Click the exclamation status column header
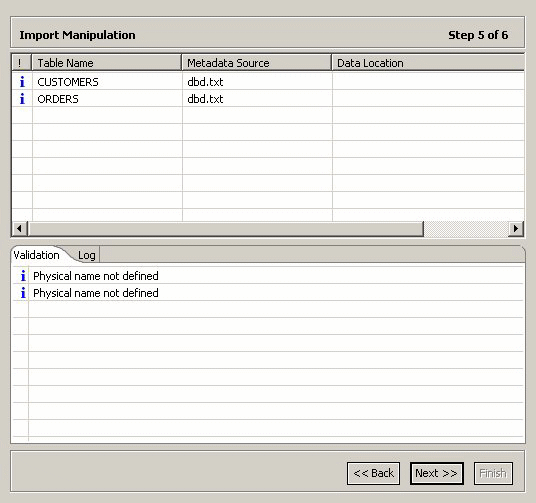This screenshot has height=503, width=536. [x=22, y=63]
